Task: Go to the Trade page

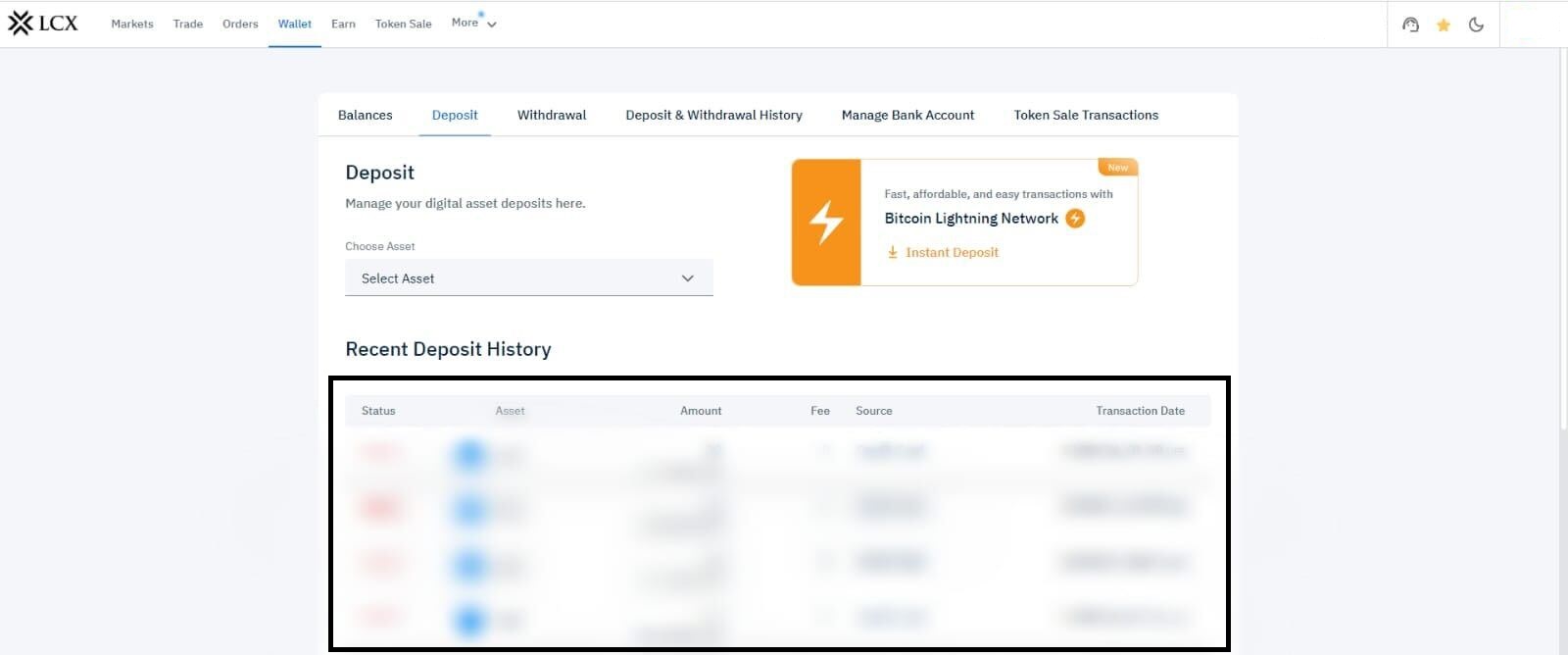Action: coord(188,24)
